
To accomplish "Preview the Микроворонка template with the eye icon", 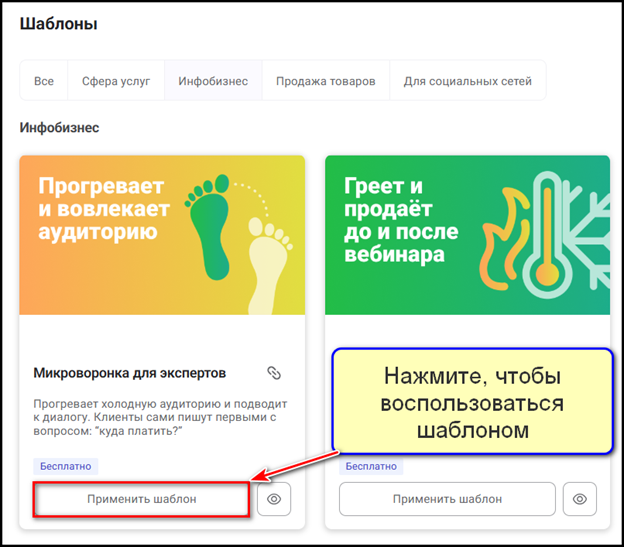I will pyautogui.click(x=274, y=499).
